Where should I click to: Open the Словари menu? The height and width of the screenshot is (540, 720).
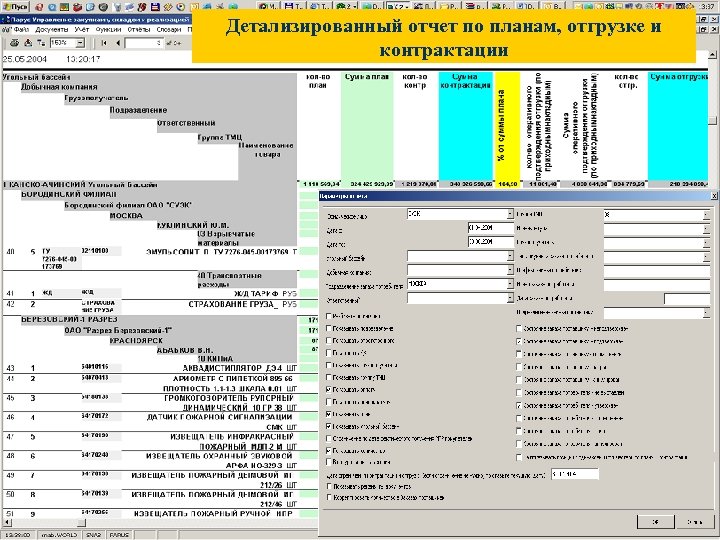pyautogui.click(x=169, y=29)
